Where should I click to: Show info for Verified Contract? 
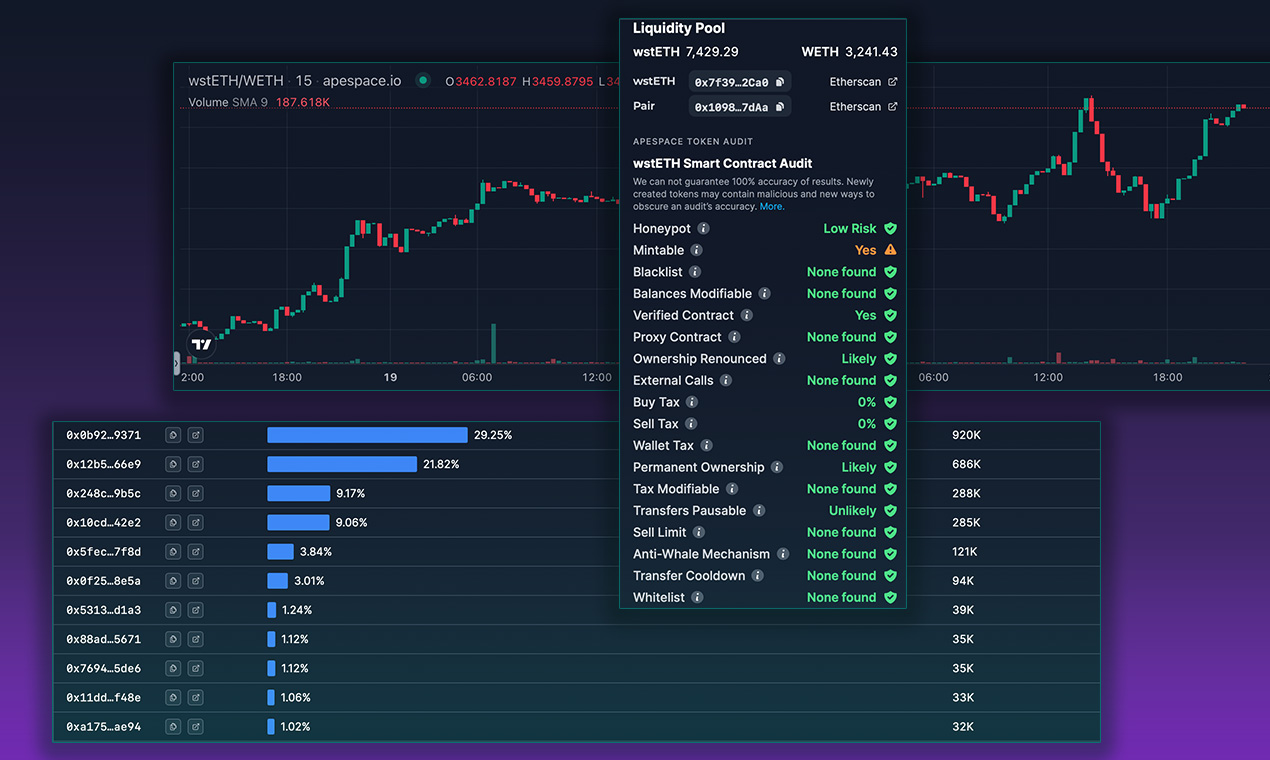[746, 315]
